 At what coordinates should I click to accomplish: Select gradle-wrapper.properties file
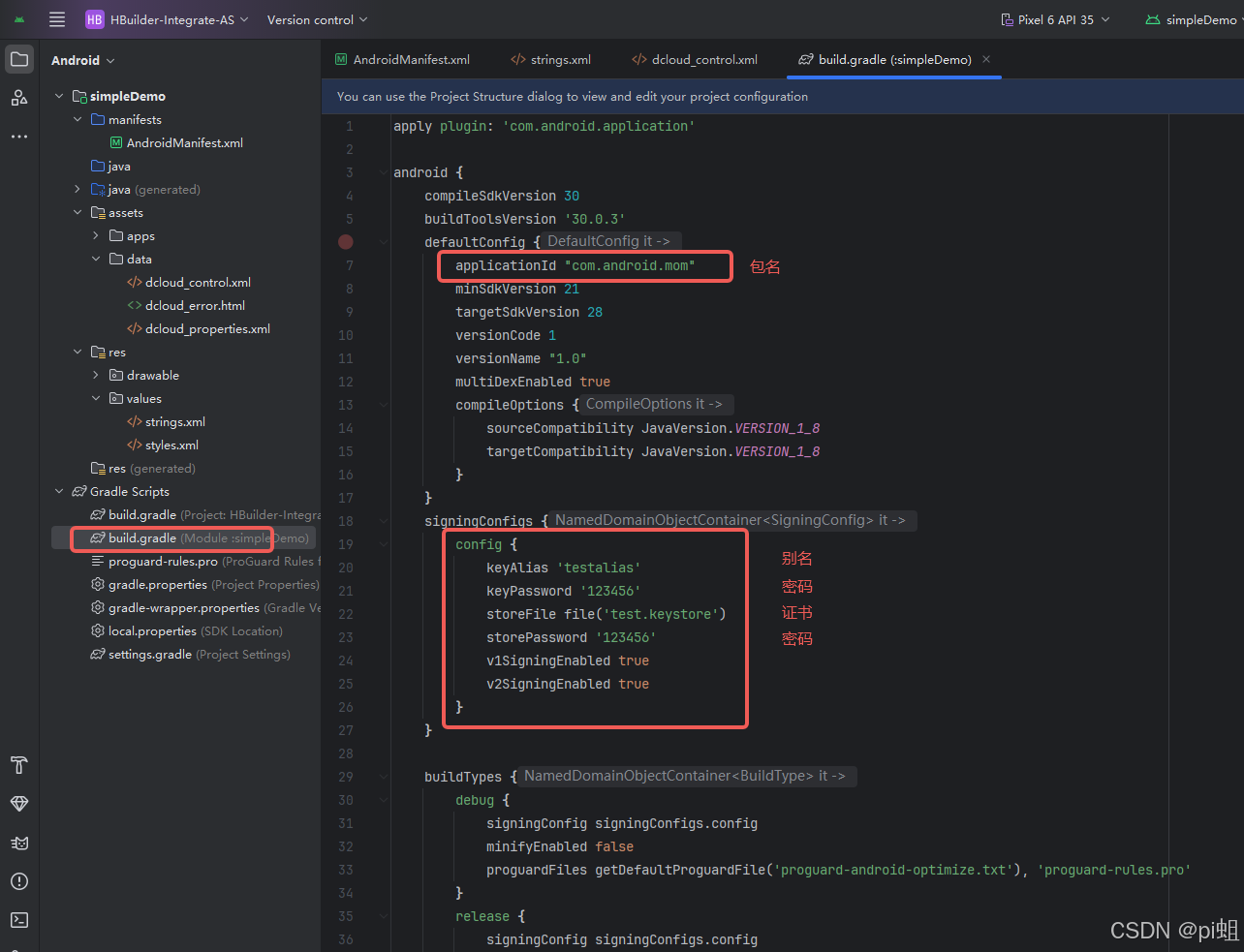point(205,607)
